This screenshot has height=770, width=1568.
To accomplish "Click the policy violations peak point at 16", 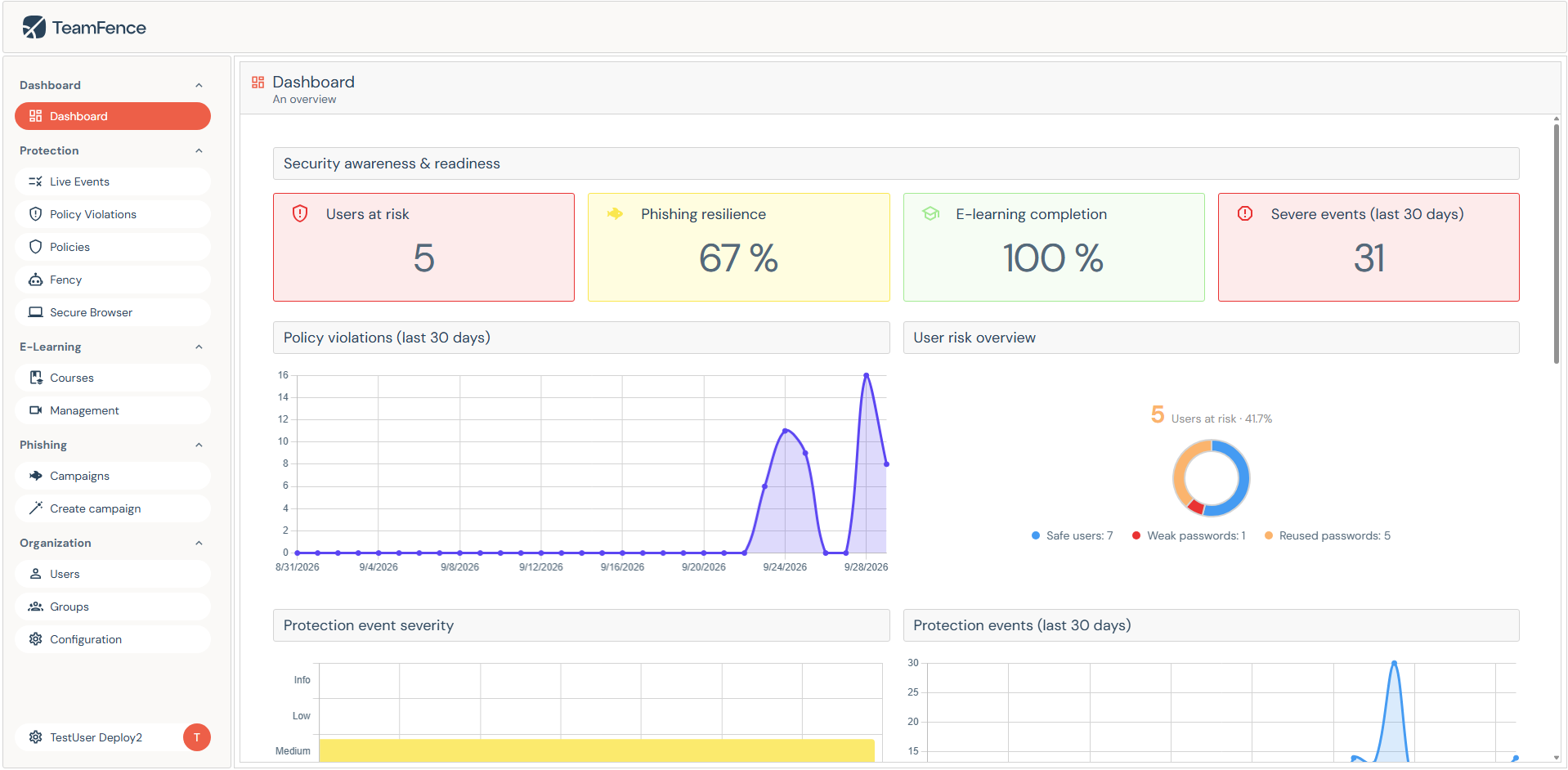I will coord(866,375).
